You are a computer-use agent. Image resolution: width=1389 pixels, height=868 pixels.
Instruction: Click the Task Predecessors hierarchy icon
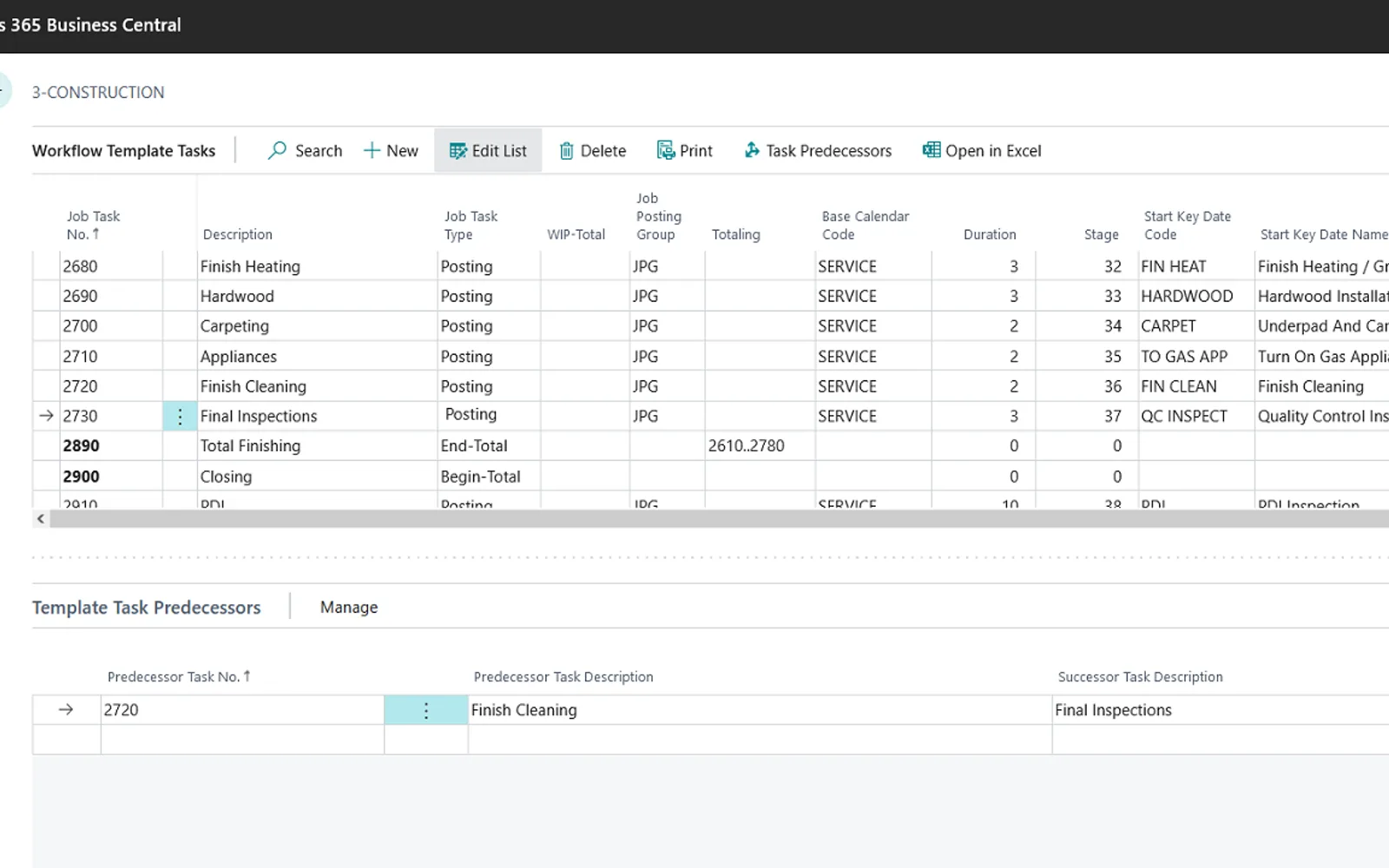pos(752,150)
